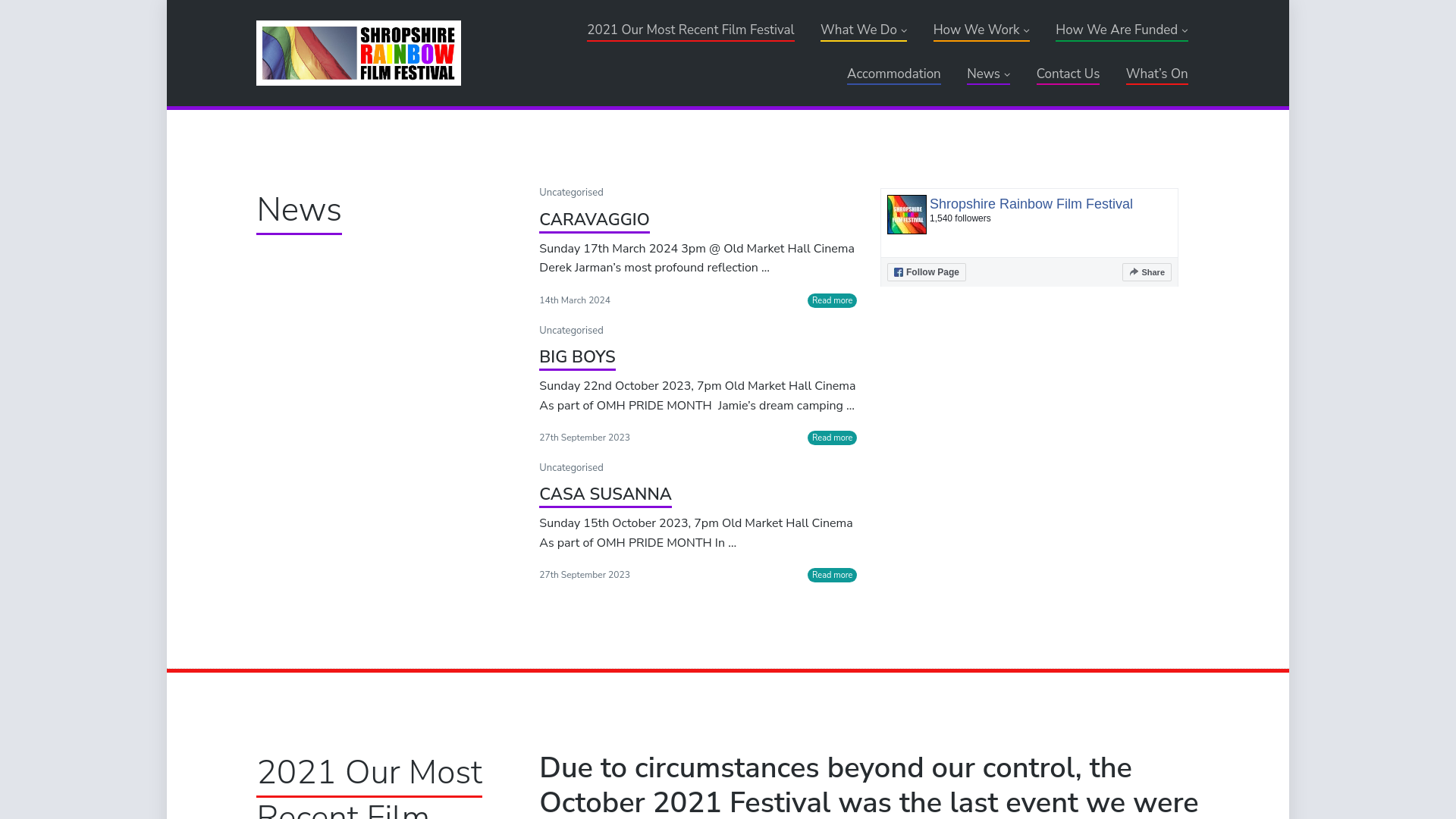Click the CARAVAGGIO excerpt about Derek Jarman
1456x819 pixels.
[x=696, y=259]
